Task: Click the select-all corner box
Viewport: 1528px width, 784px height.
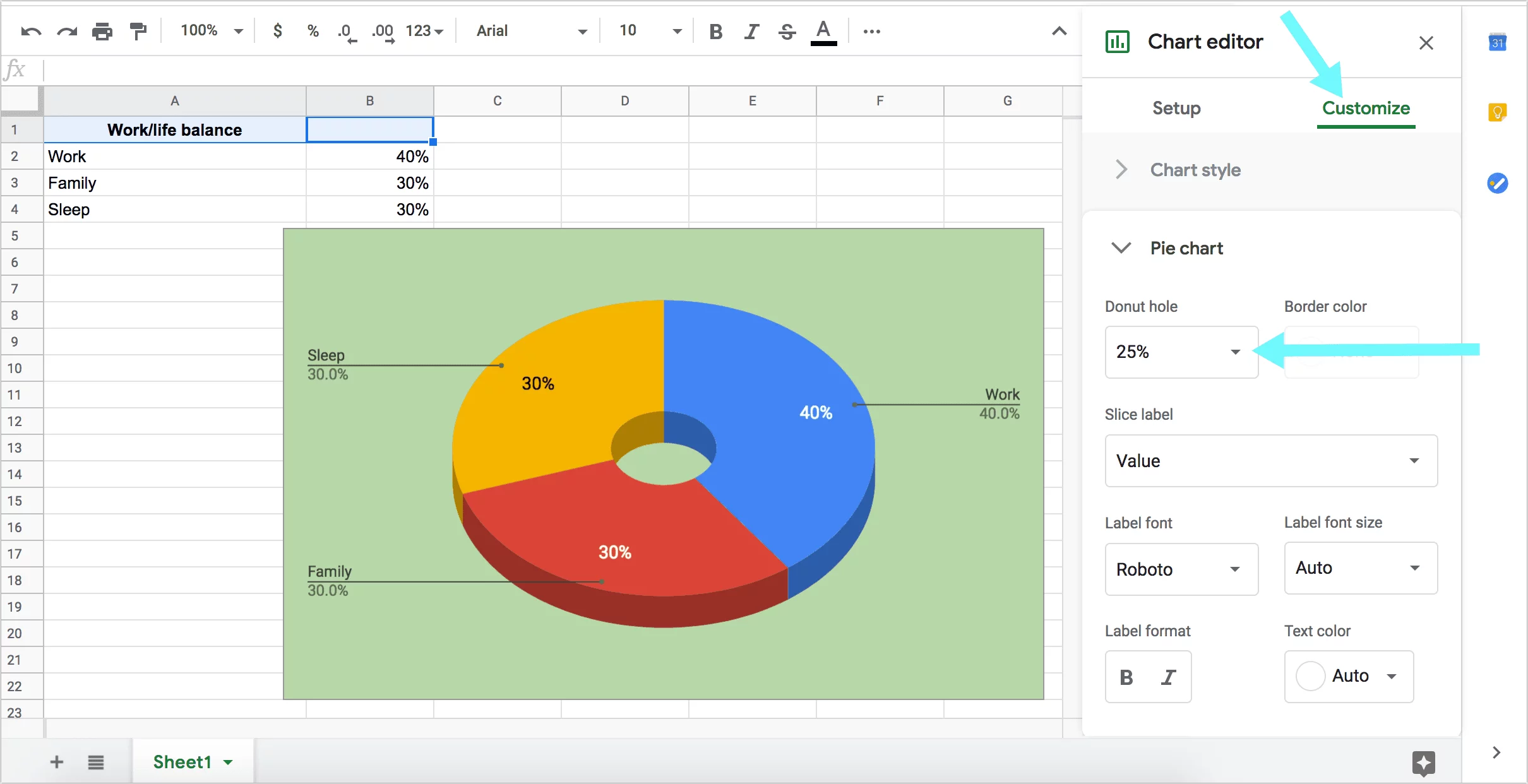Action: (x=22, y=101)
